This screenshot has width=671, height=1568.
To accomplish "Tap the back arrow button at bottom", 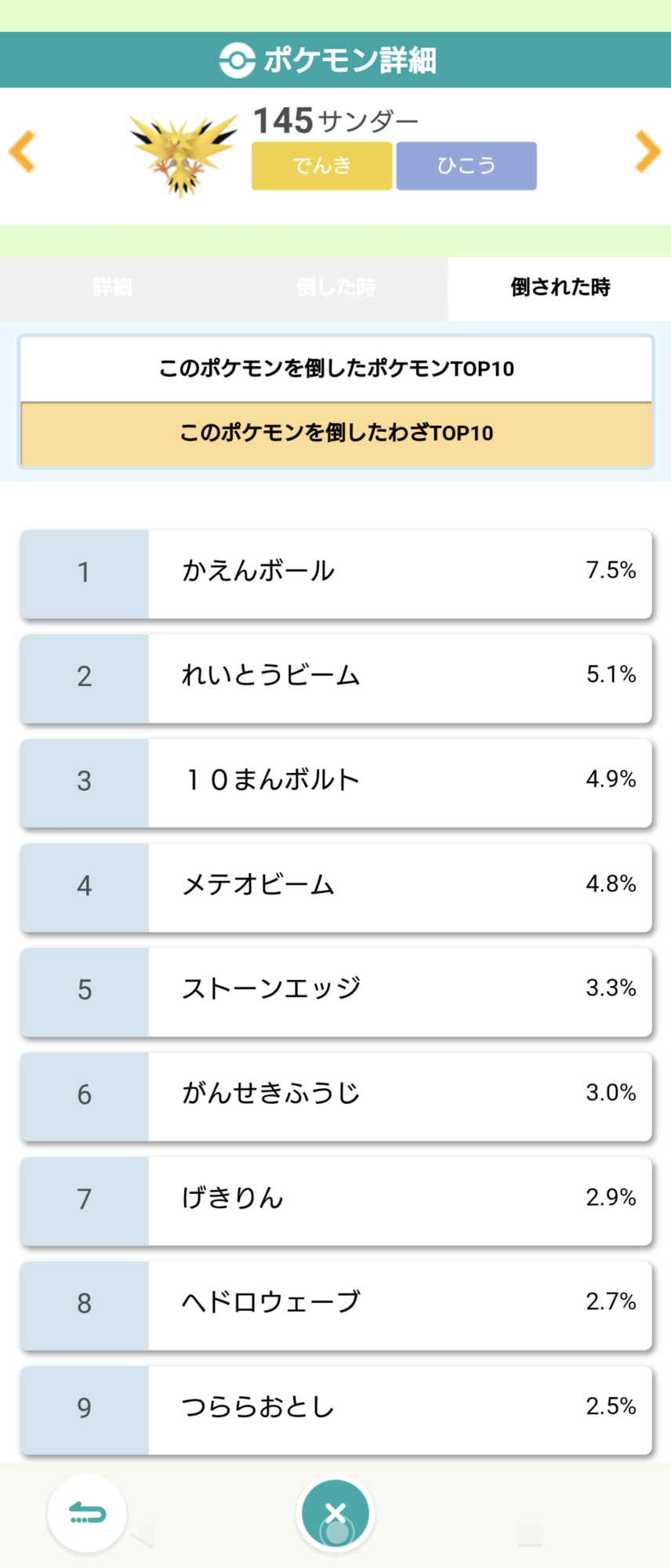I will (x=87, y=1513).
